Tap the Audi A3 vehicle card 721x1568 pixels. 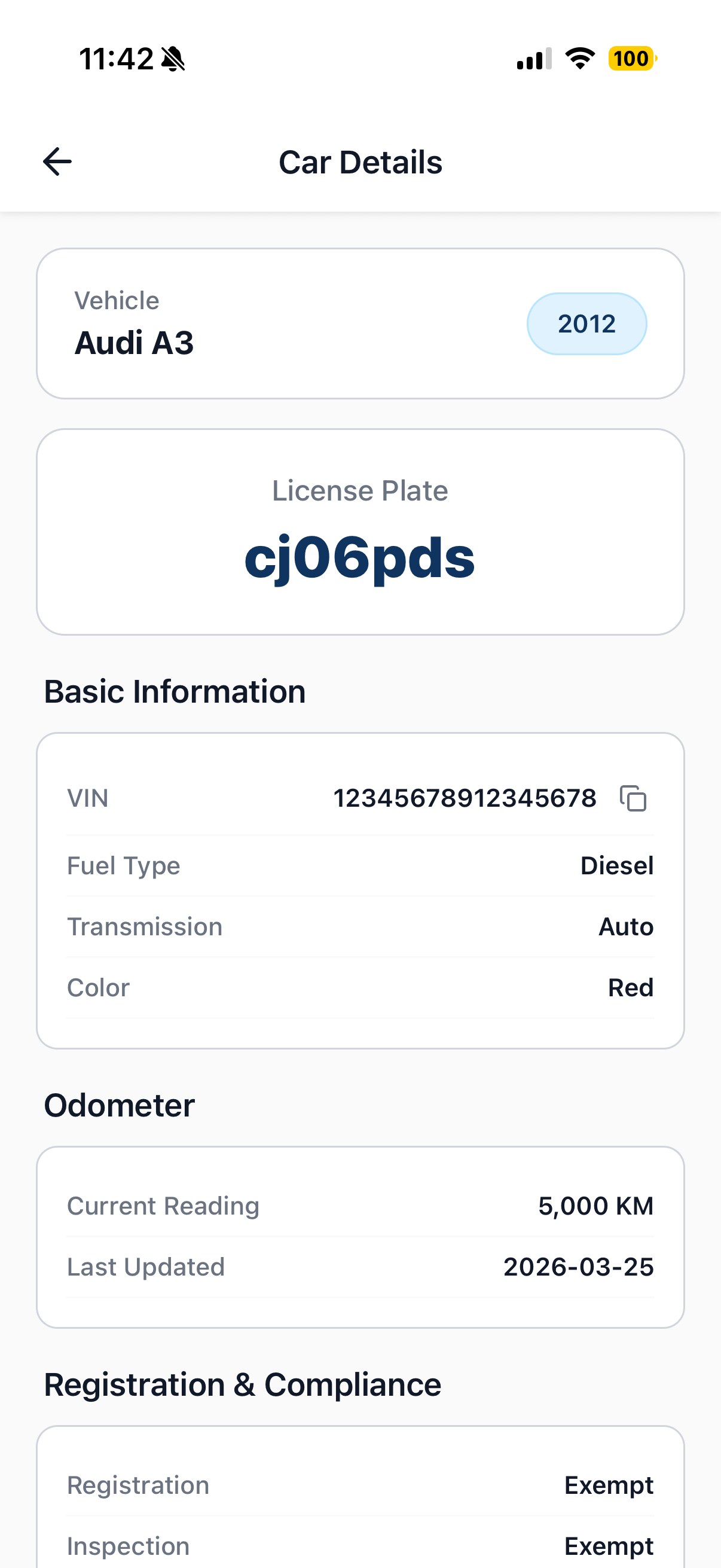pos(360,323)
